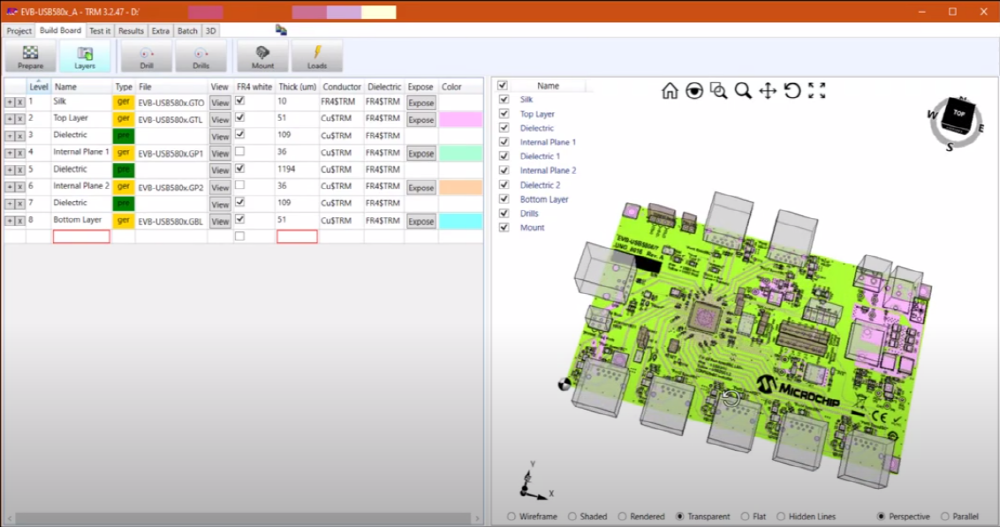Sort table by Level column header
Screen dimensions: 1000x527
(38, 87)
